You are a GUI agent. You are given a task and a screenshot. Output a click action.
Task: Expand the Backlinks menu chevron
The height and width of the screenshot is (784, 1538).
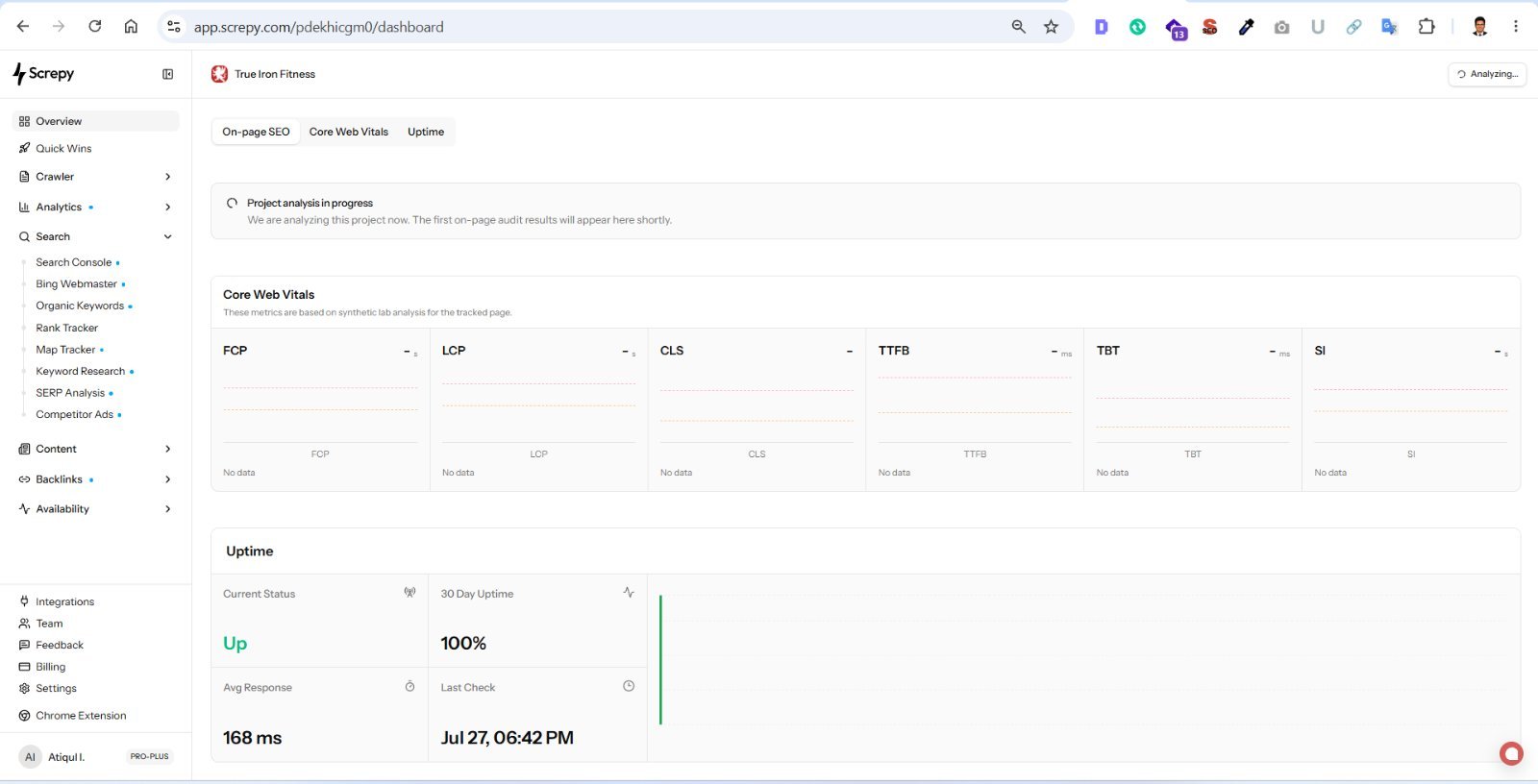point(168,479)
